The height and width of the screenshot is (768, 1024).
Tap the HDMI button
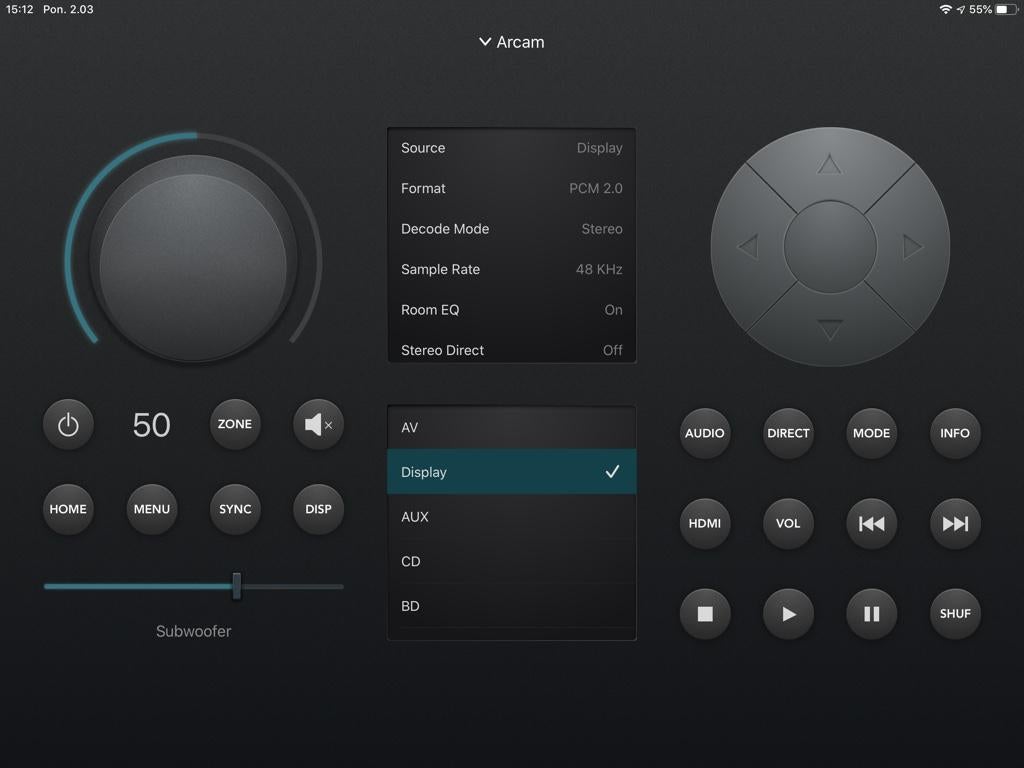[705, 523]
